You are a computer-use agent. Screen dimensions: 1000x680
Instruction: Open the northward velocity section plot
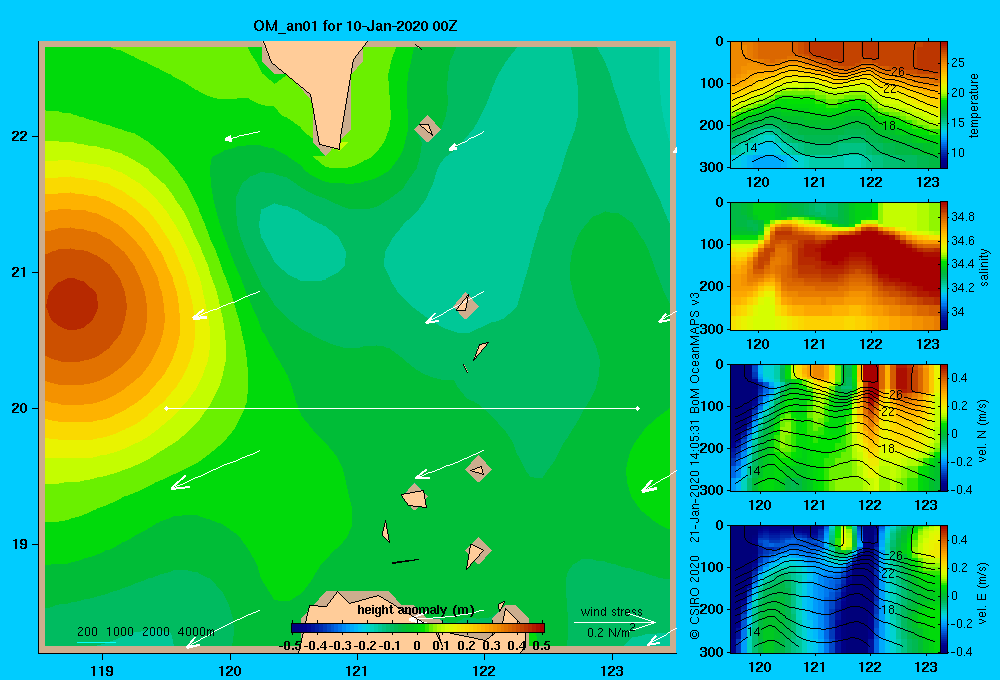pos(834,427)
